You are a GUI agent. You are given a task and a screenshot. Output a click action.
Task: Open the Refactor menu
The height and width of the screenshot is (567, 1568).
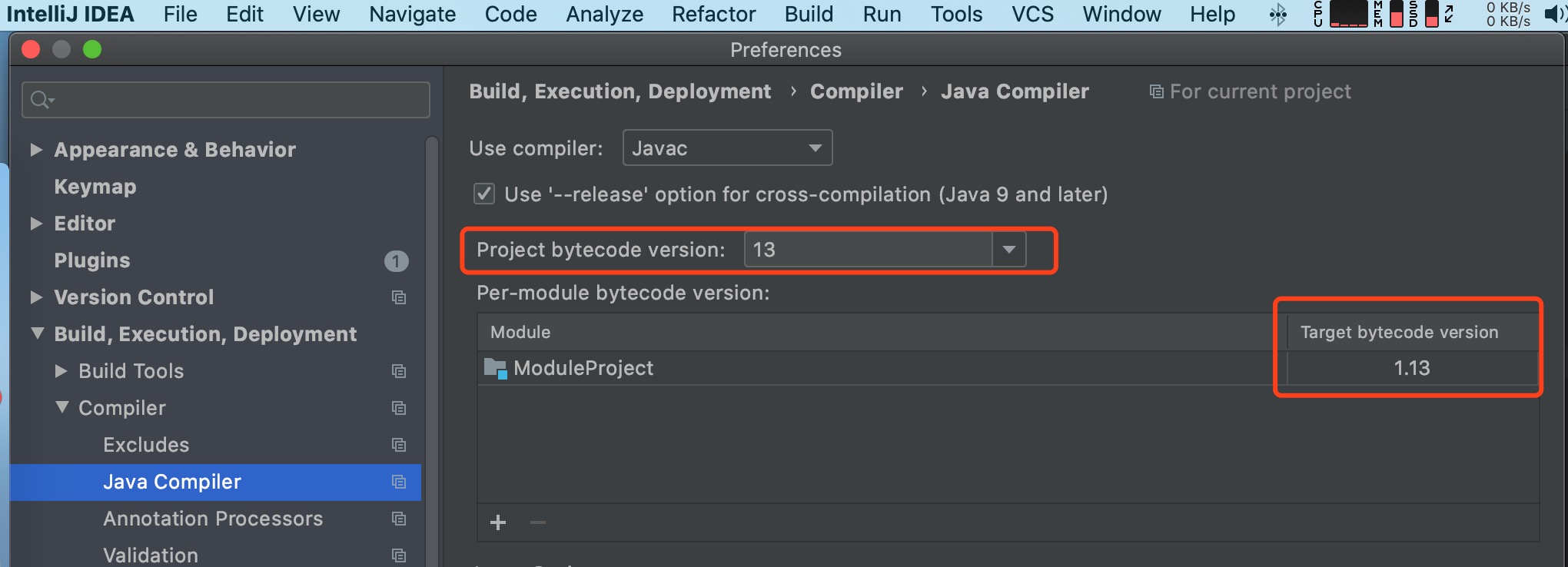coord(713,15)
